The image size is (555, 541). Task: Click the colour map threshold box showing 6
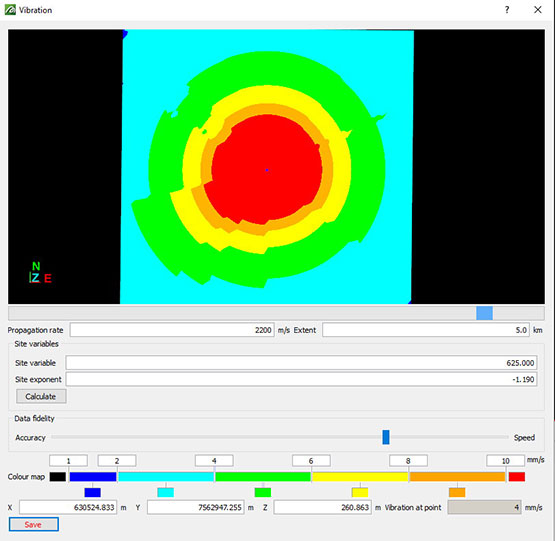(x=311, y=461)
